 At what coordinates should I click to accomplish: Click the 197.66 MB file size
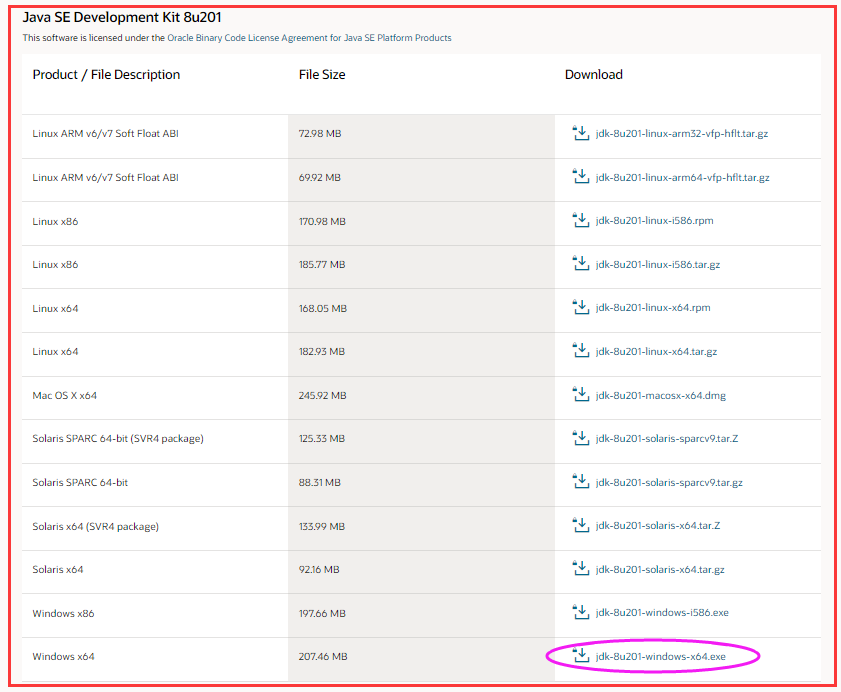(322, 613)
